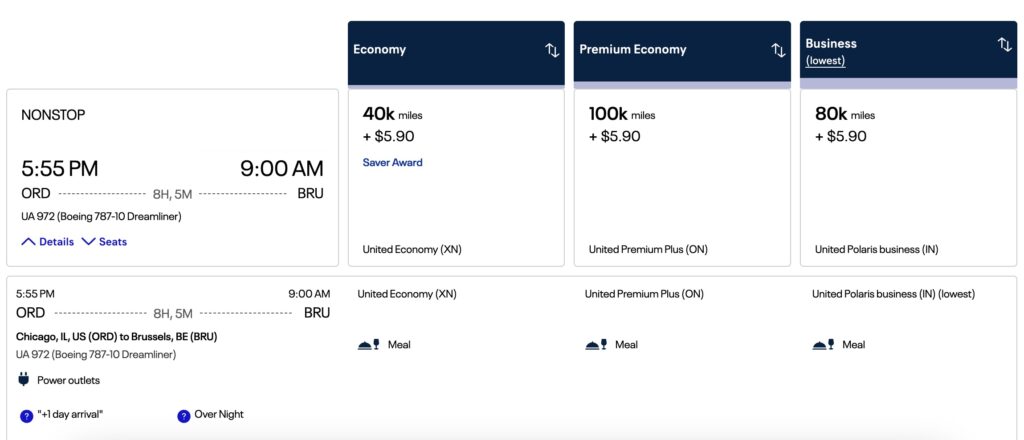Sort by Business column arrows icon
This screenshot has height=440, width=1024.
[x=1004, y=44]
